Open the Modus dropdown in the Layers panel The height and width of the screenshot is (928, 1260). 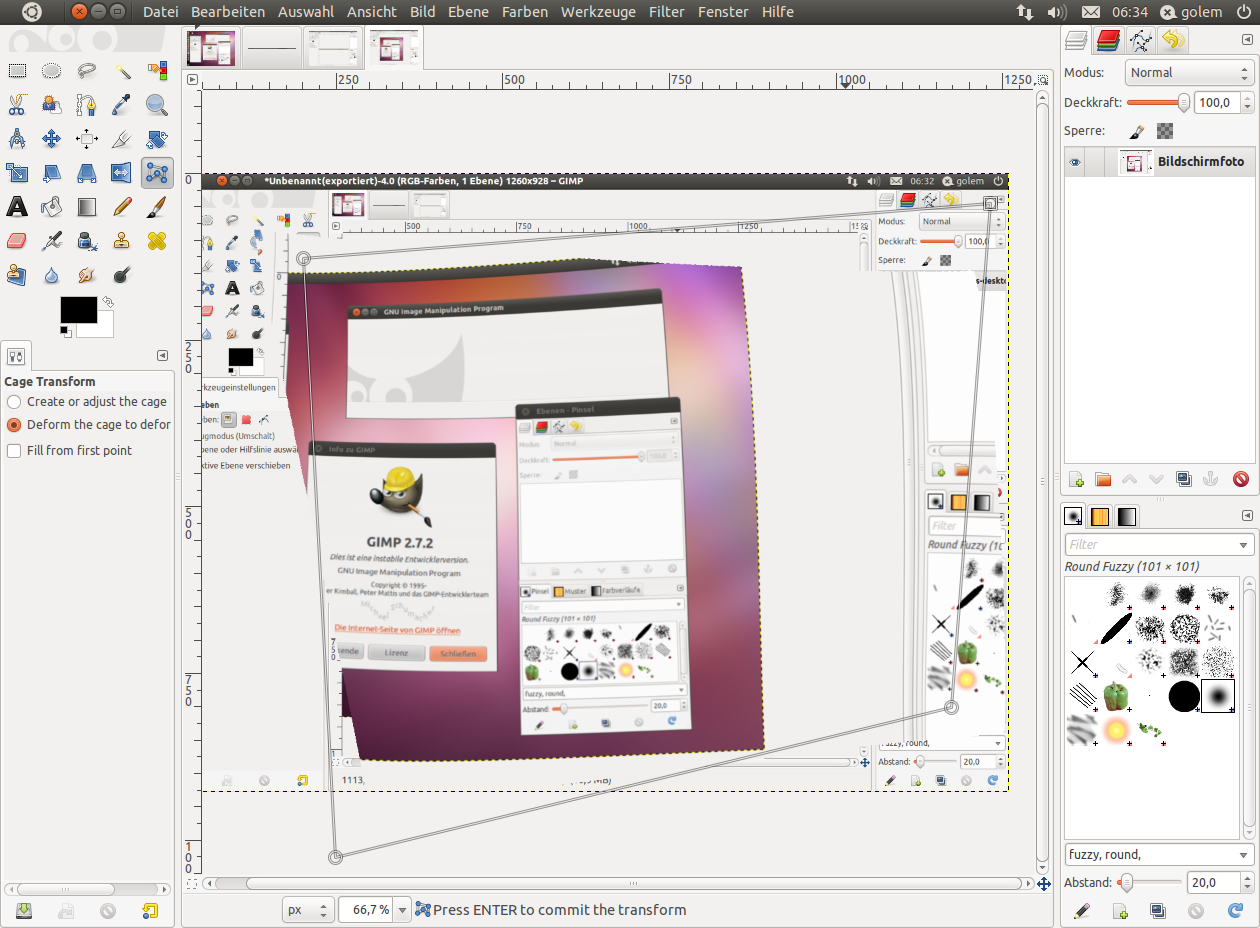pyautogui.click(x=1190, y=72)
